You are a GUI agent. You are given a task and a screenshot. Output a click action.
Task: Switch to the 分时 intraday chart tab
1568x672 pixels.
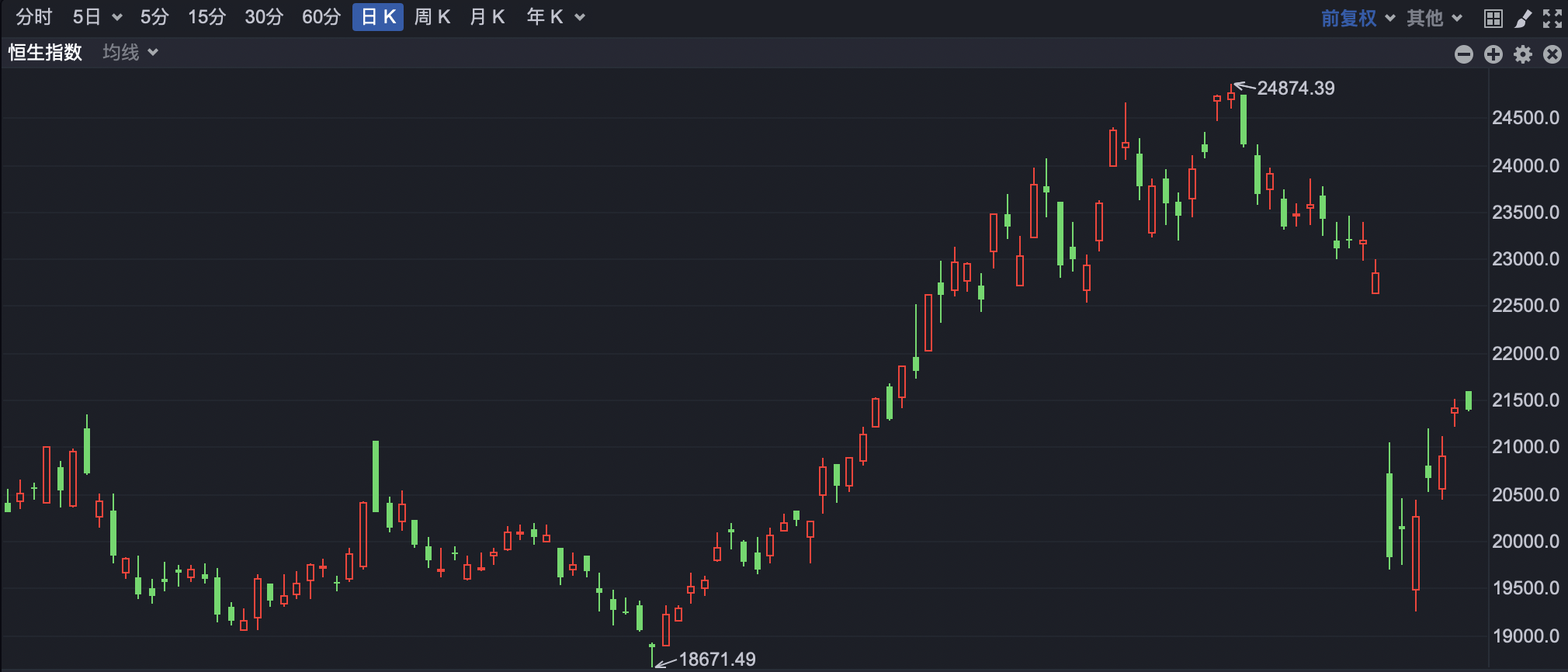33,17
